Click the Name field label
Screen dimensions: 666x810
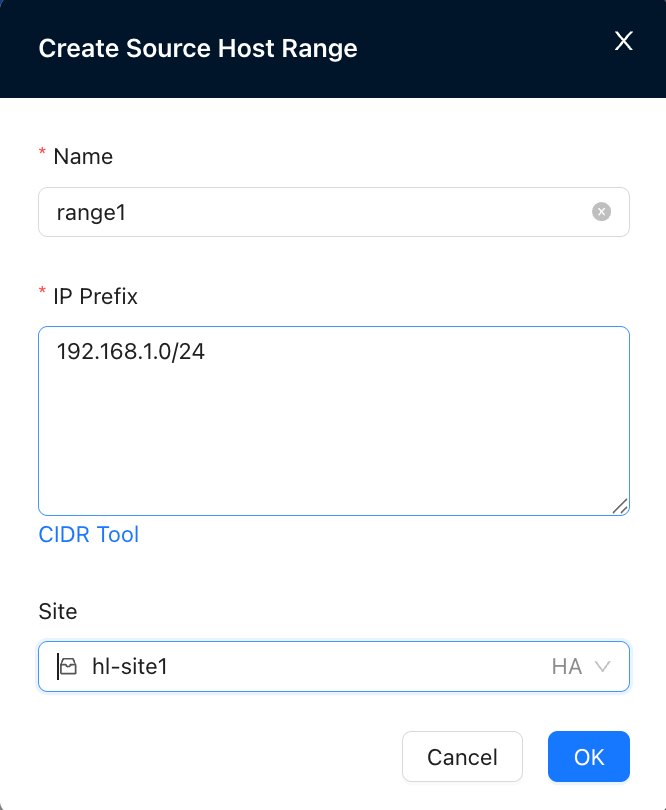pyautogui.click(x=83, y=157)
